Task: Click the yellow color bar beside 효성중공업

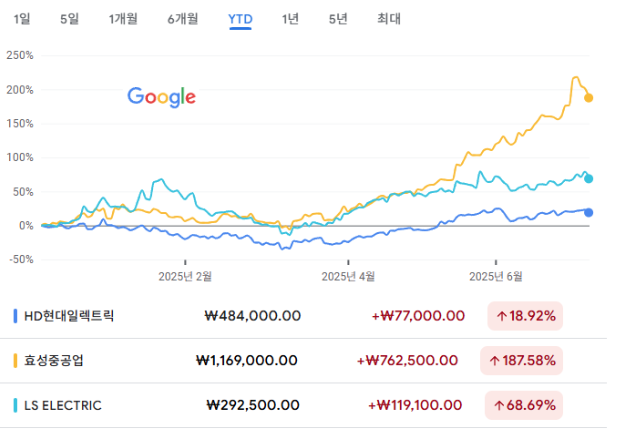Action: click(15, 361)
